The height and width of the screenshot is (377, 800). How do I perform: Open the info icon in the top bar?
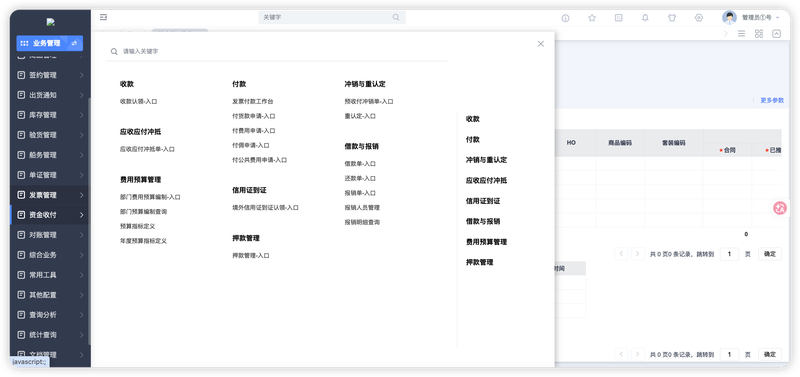(565, 18)
